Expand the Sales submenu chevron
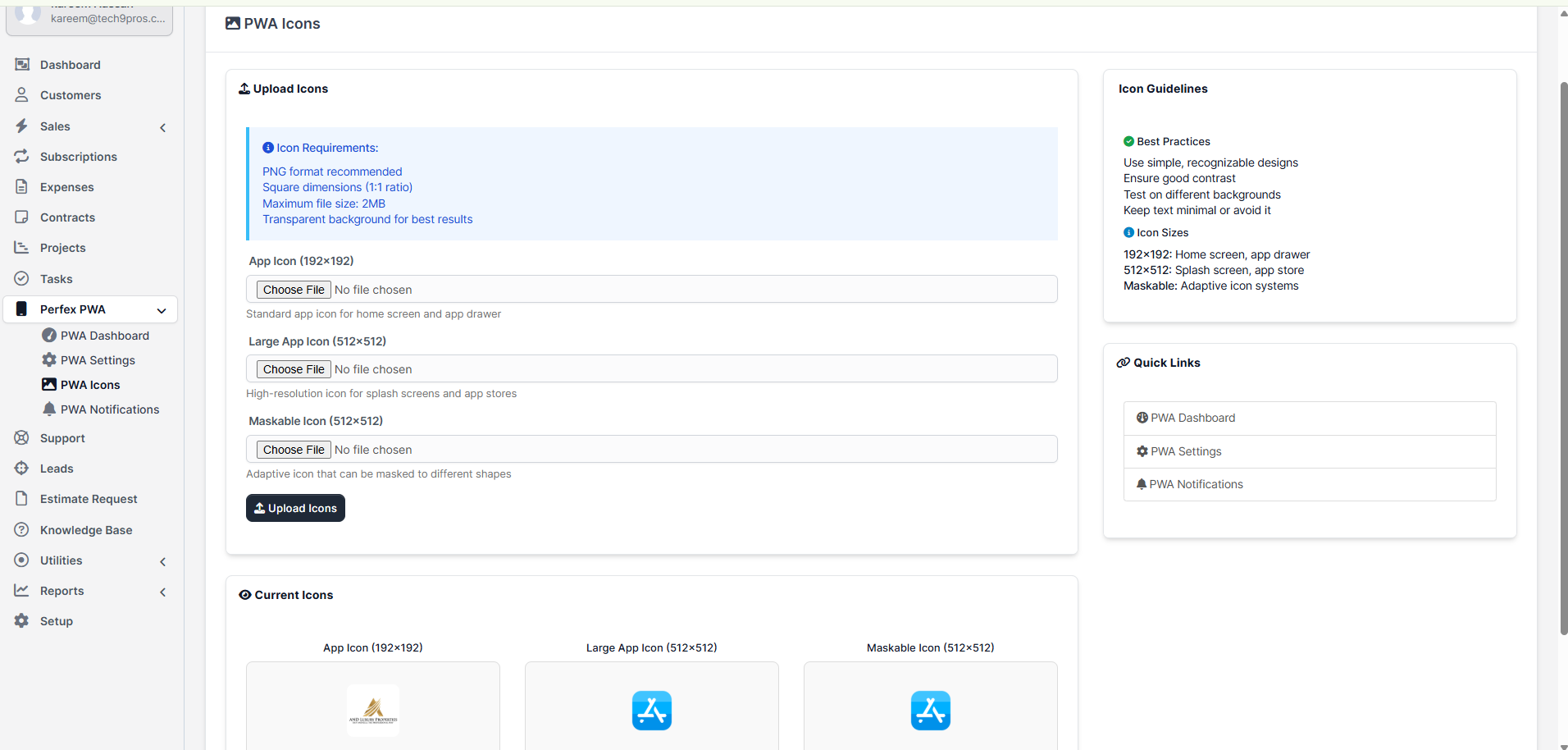The image size is (1568, 750). pos(163,127)
